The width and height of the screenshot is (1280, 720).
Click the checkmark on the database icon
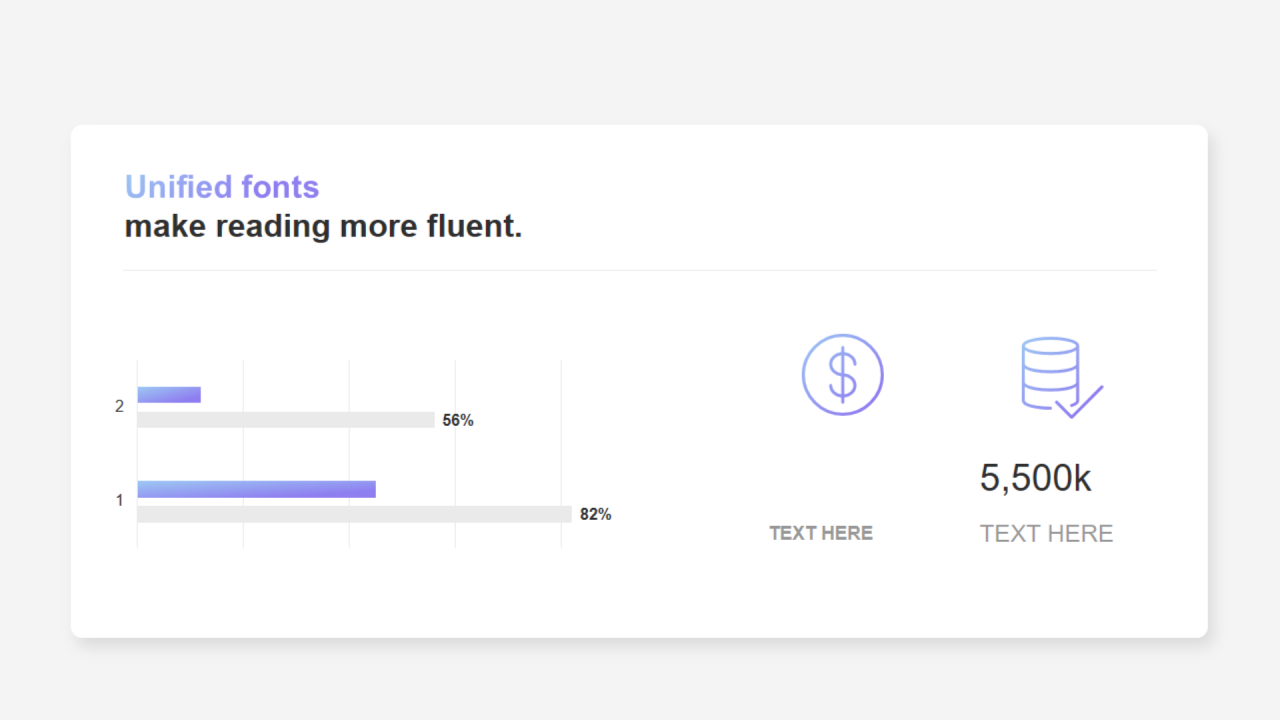coord(1080,402)
